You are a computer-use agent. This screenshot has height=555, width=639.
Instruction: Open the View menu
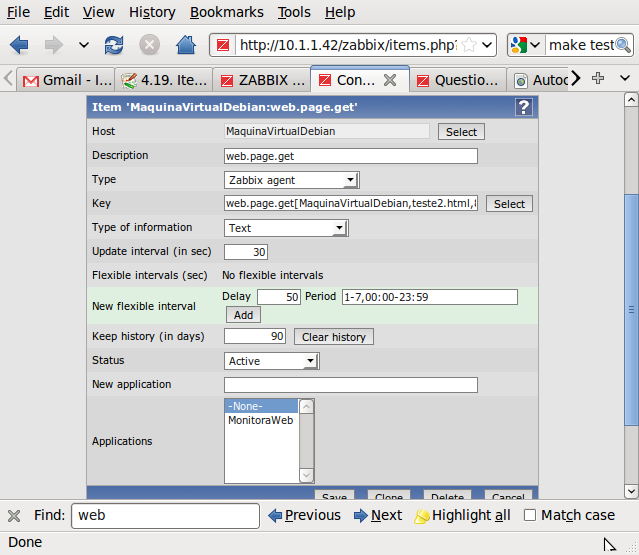coord(98,12)
